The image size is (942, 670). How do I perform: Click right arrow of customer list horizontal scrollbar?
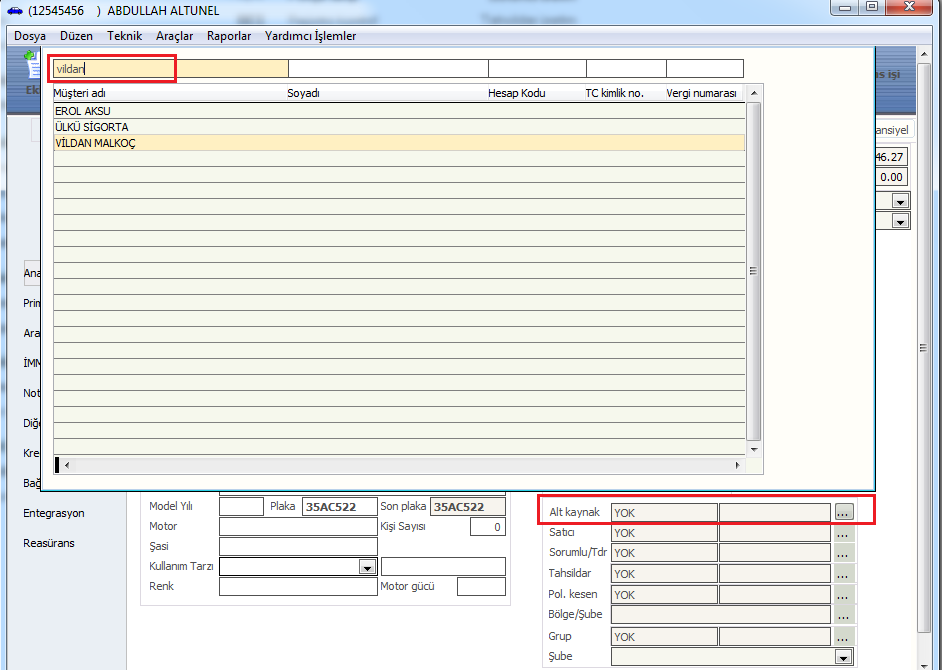tap(738, 465)
